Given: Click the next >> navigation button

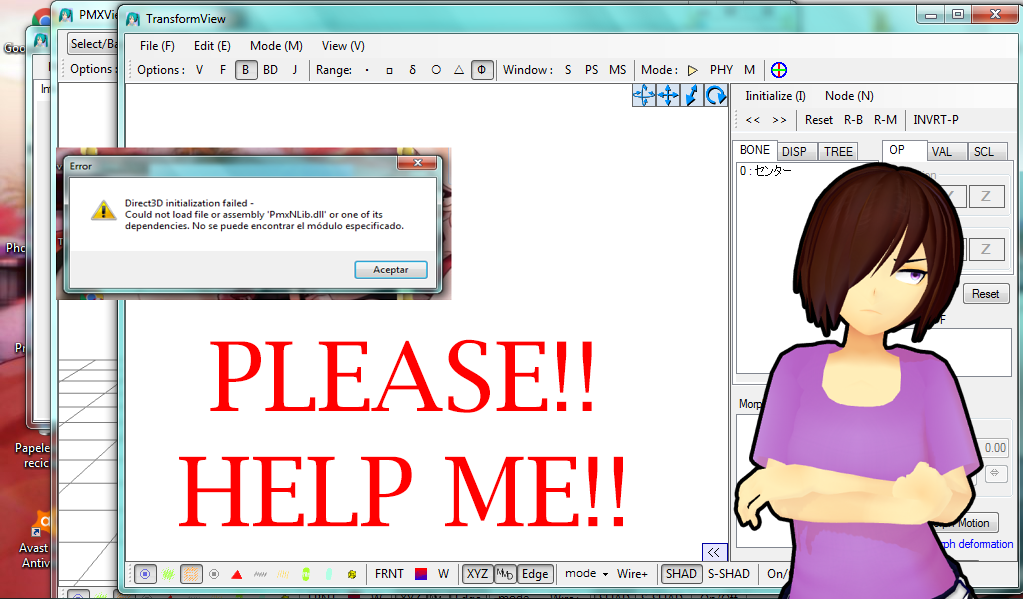Looking at the screenshot, I should (x=779, y=120).
